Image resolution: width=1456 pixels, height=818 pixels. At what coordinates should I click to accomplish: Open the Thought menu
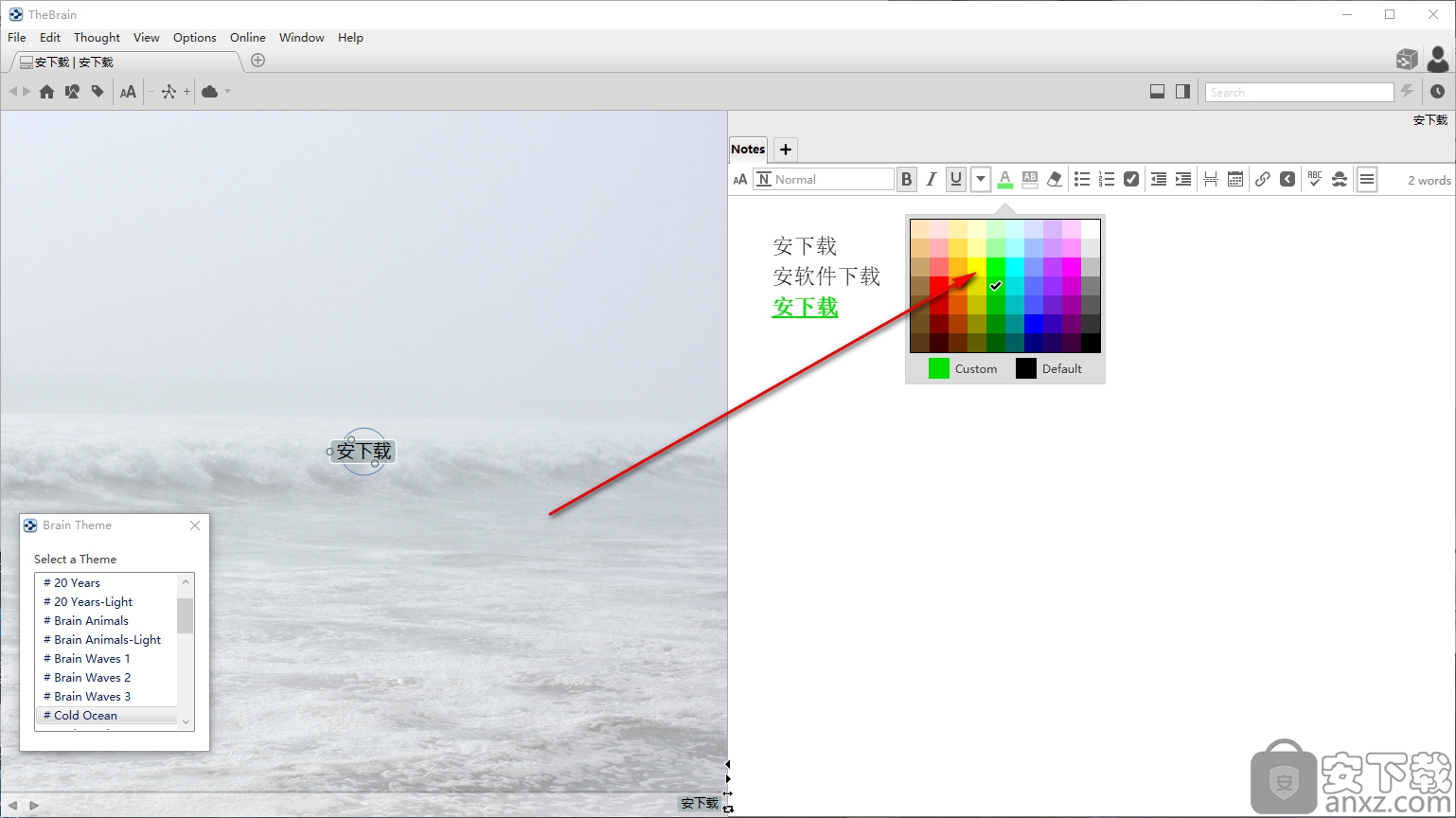click(97, 38)
